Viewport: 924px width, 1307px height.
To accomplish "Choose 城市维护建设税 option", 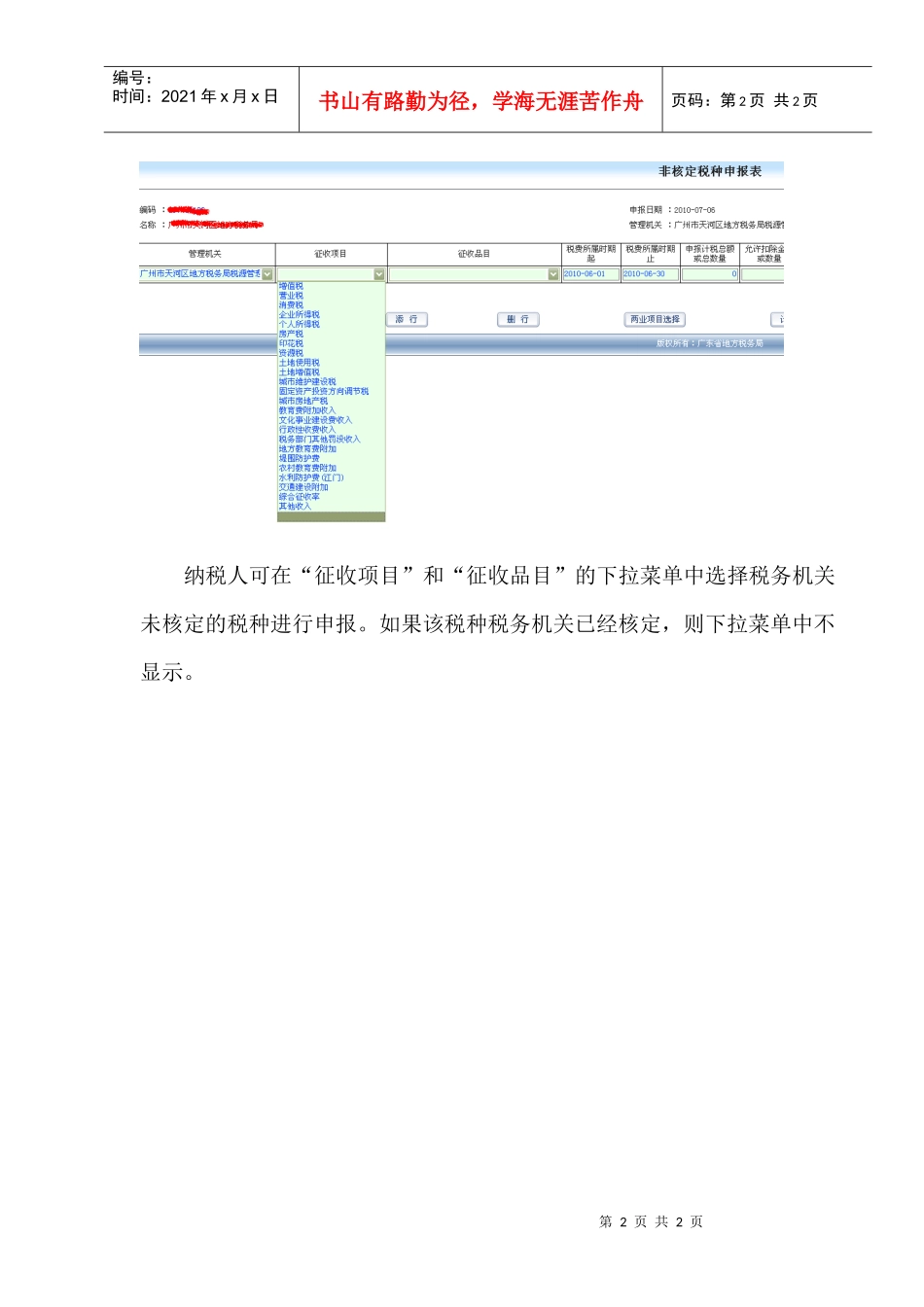I will [x=307, y=382].
